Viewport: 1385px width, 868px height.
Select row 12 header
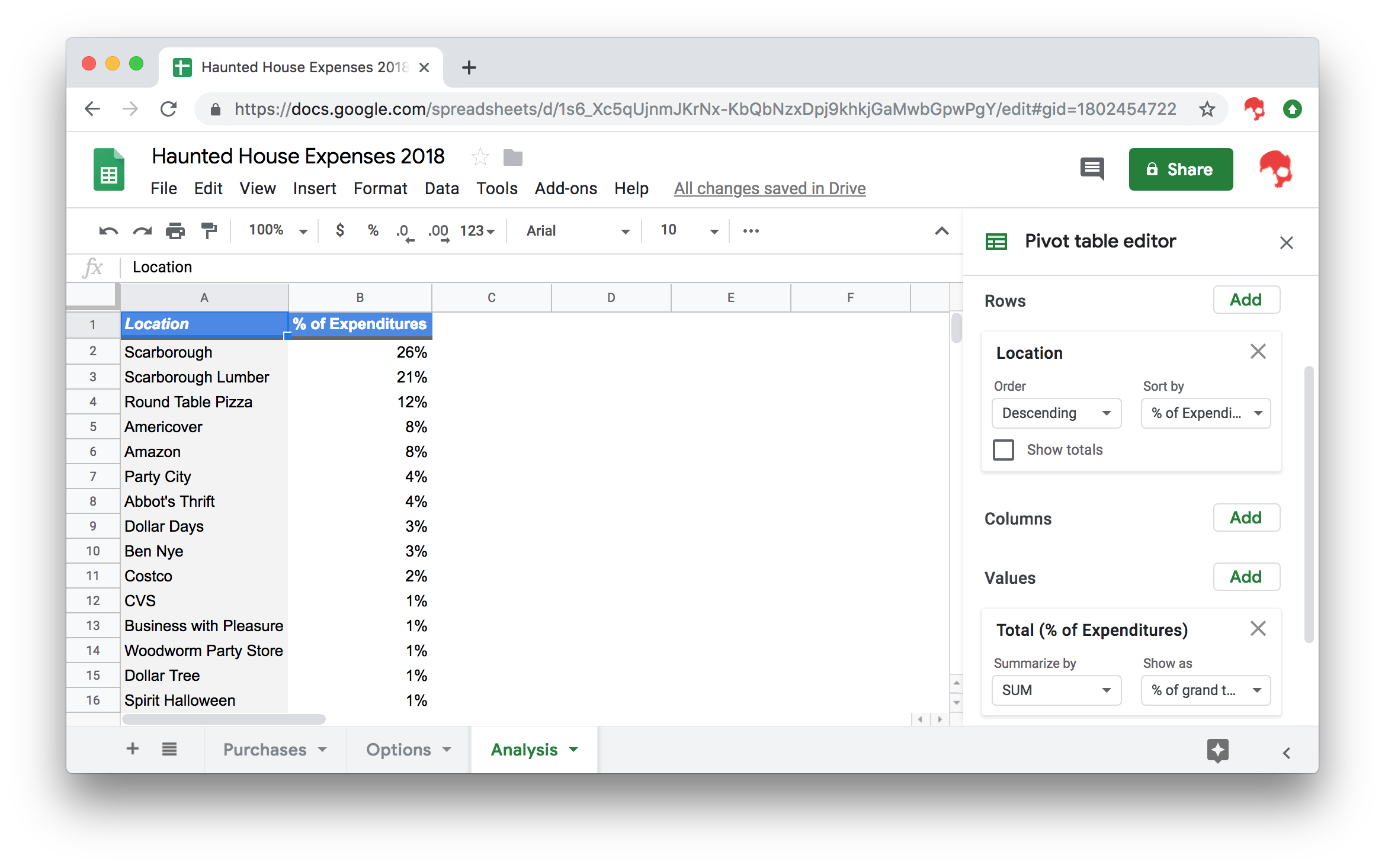(93, 601)
